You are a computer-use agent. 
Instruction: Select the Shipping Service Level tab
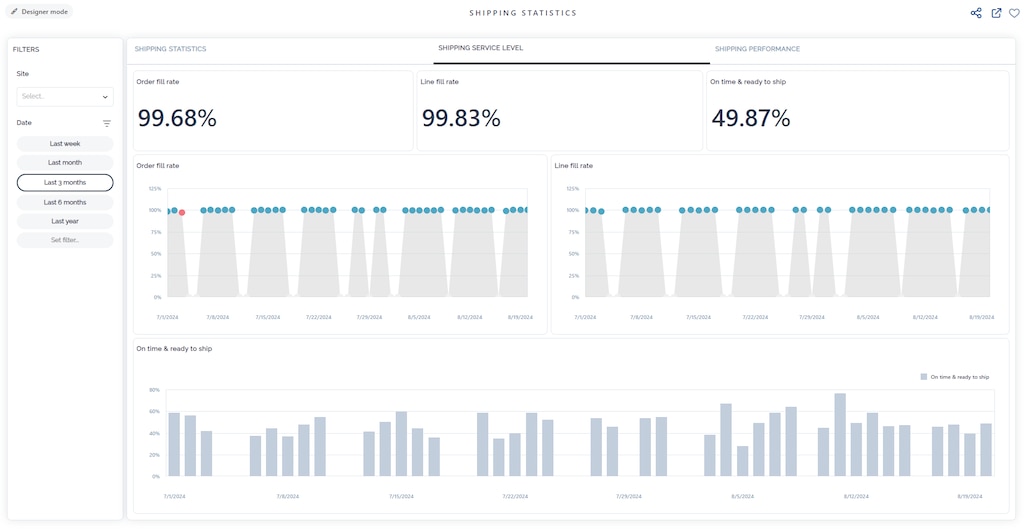pos(480,48)
